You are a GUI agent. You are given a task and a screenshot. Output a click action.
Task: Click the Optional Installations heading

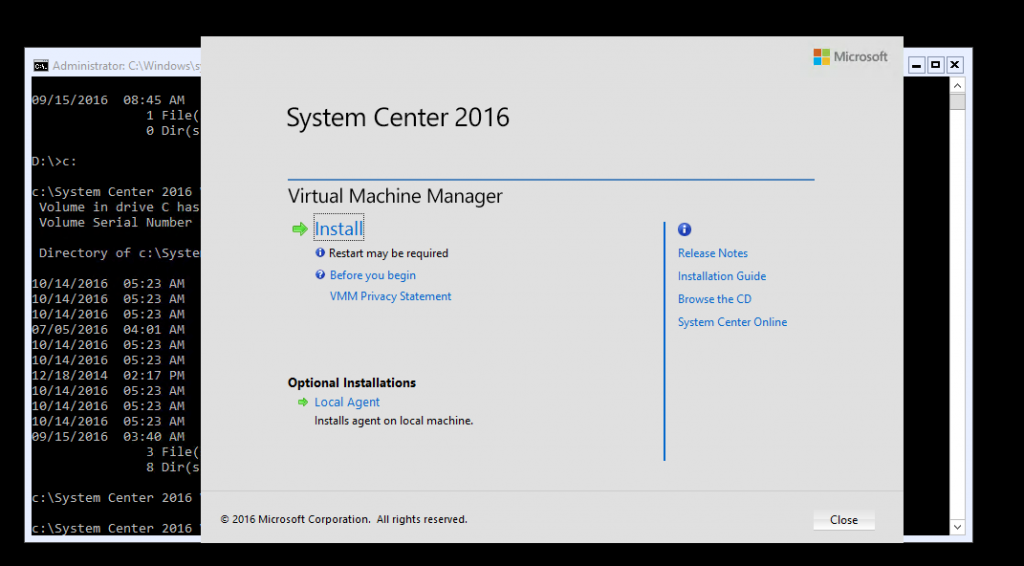tap(352, 383)
